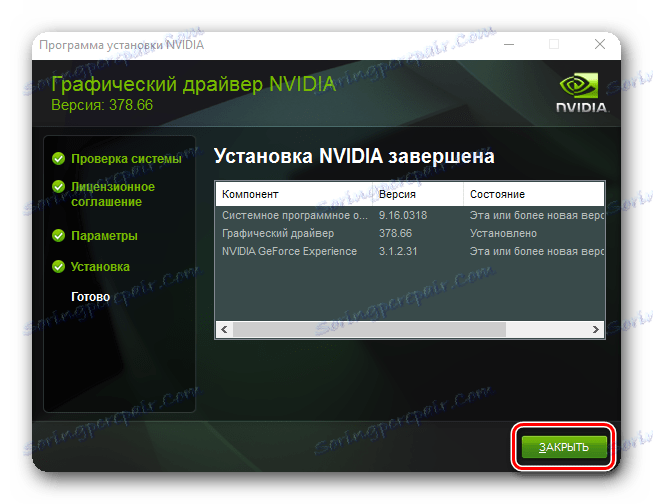Sort by the Версия column header
Screen dimensions: 653x504
418,194
